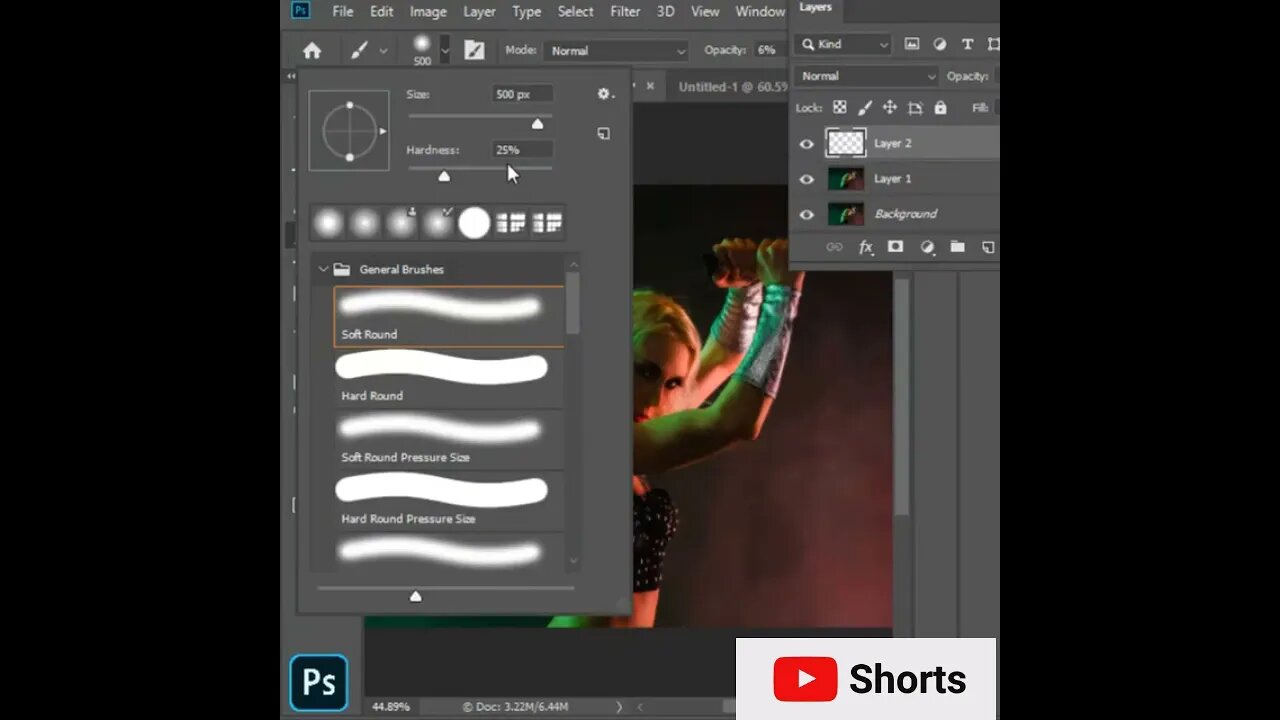Image resolution: width=1280 pixels, height=720 pixels.
Task: Hide Layer 2 with its eye icon
Action: pyautogui.click(x=807, y=144)
